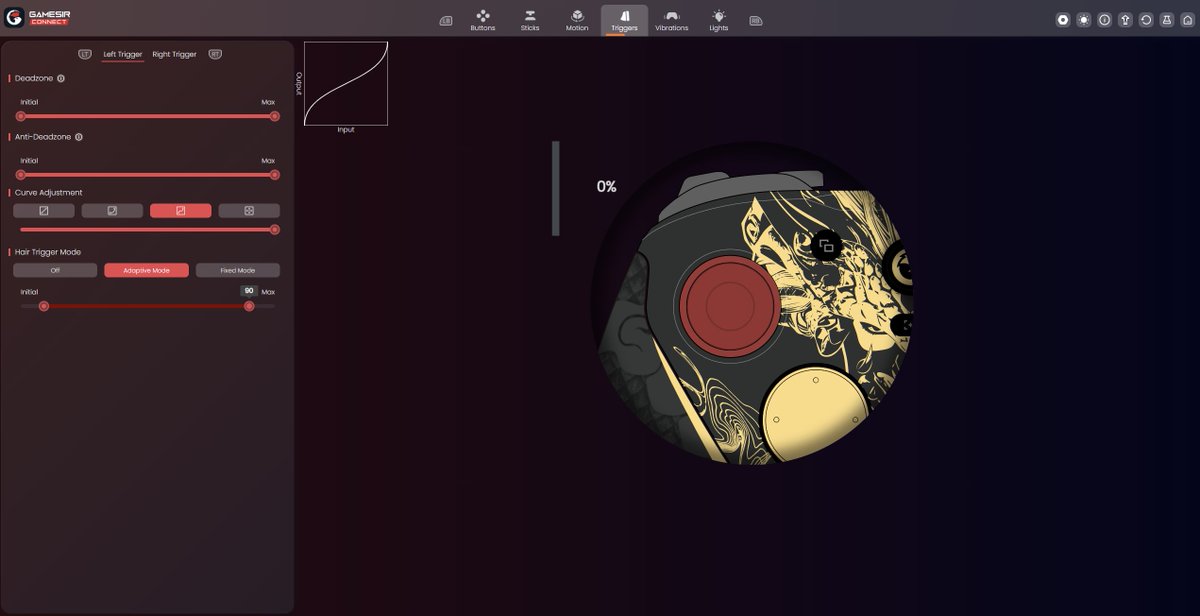The height and width of the screenshot is (616, 1200).
Task: Click the LT icon beside Left Trigger
Action: click(x=85, y=54)
